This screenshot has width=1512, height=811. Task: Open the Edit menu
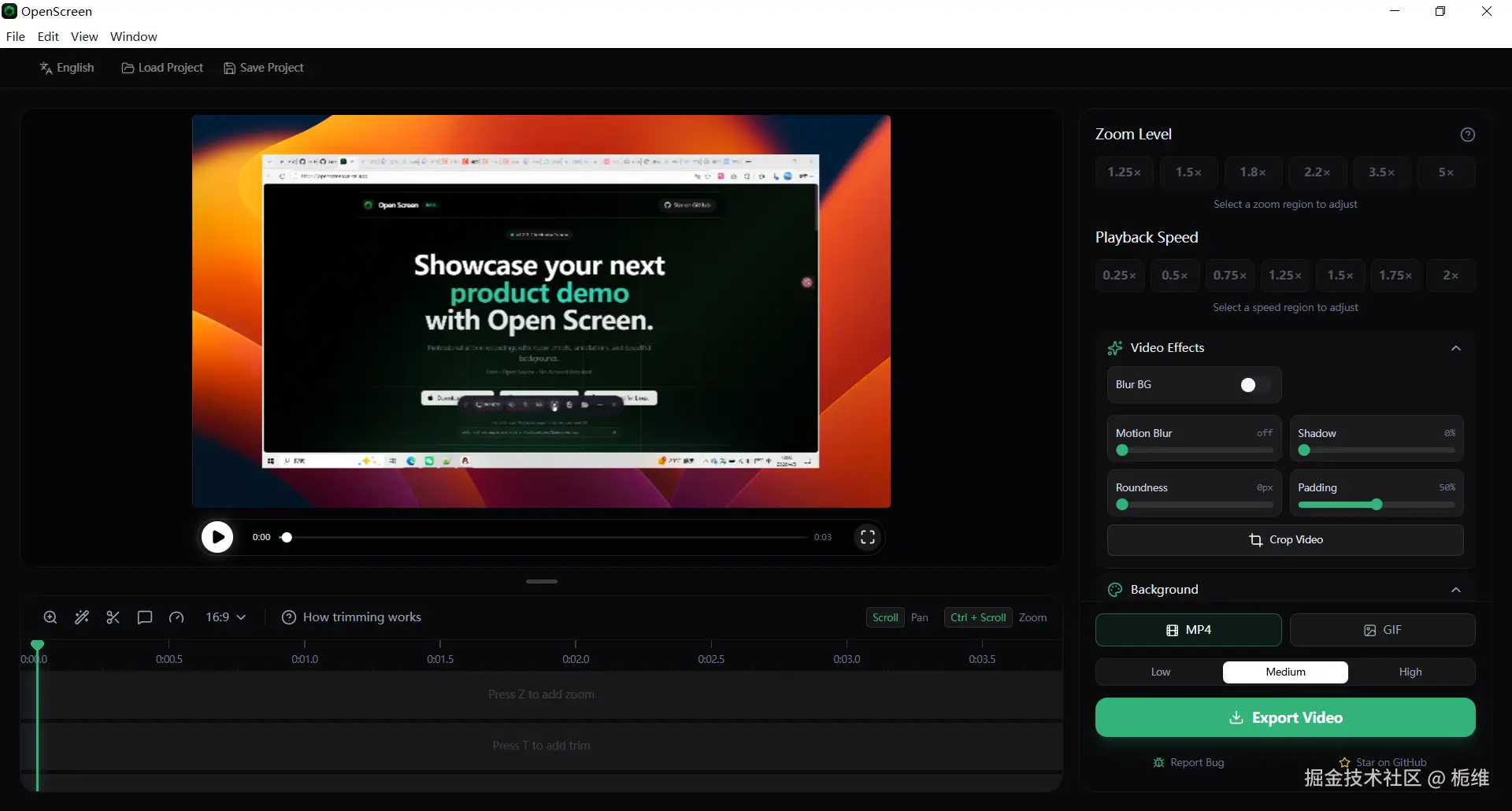[48, 36]
